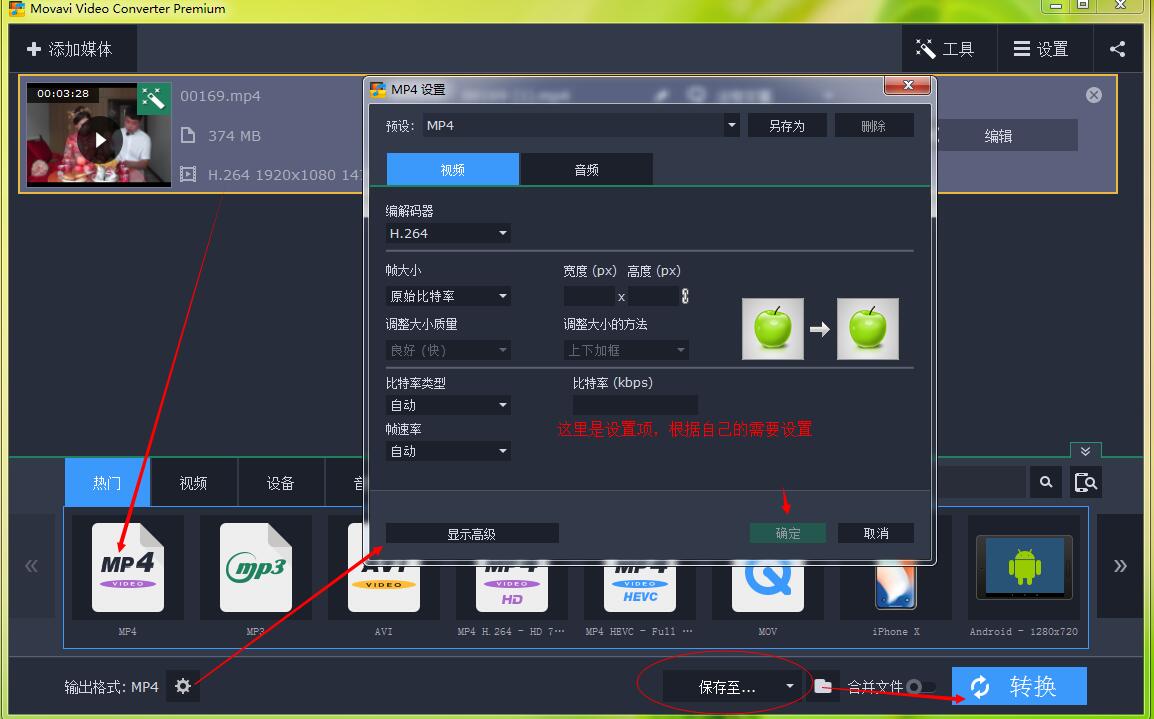Show previous formats with left double-arrow

32,566
